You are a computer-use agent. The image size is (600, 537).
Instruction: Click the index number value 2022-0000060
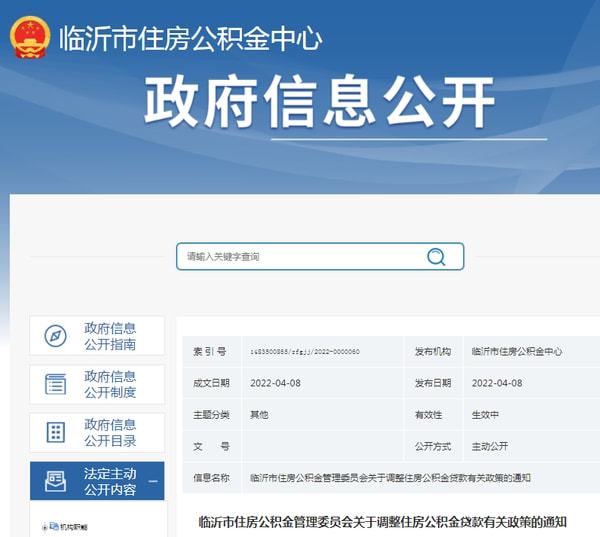[305, 351]
